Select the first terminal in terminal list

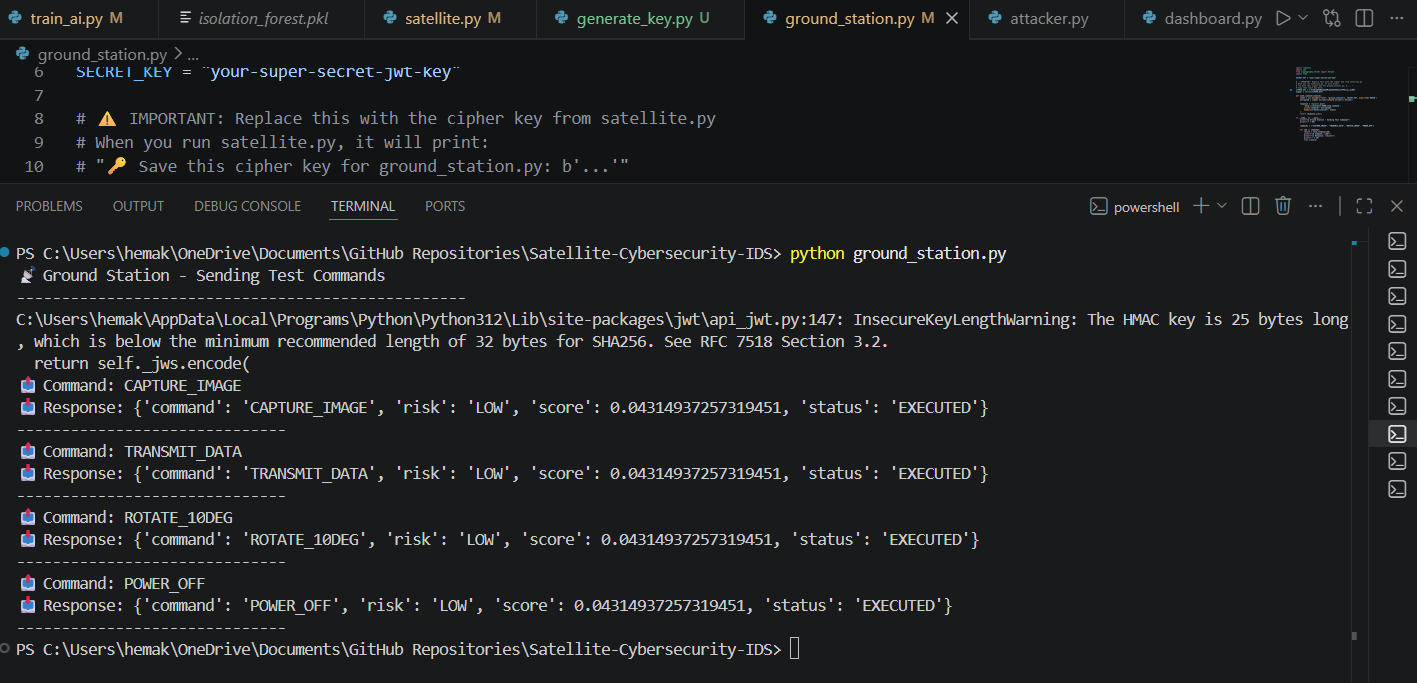click(1397, 241)
